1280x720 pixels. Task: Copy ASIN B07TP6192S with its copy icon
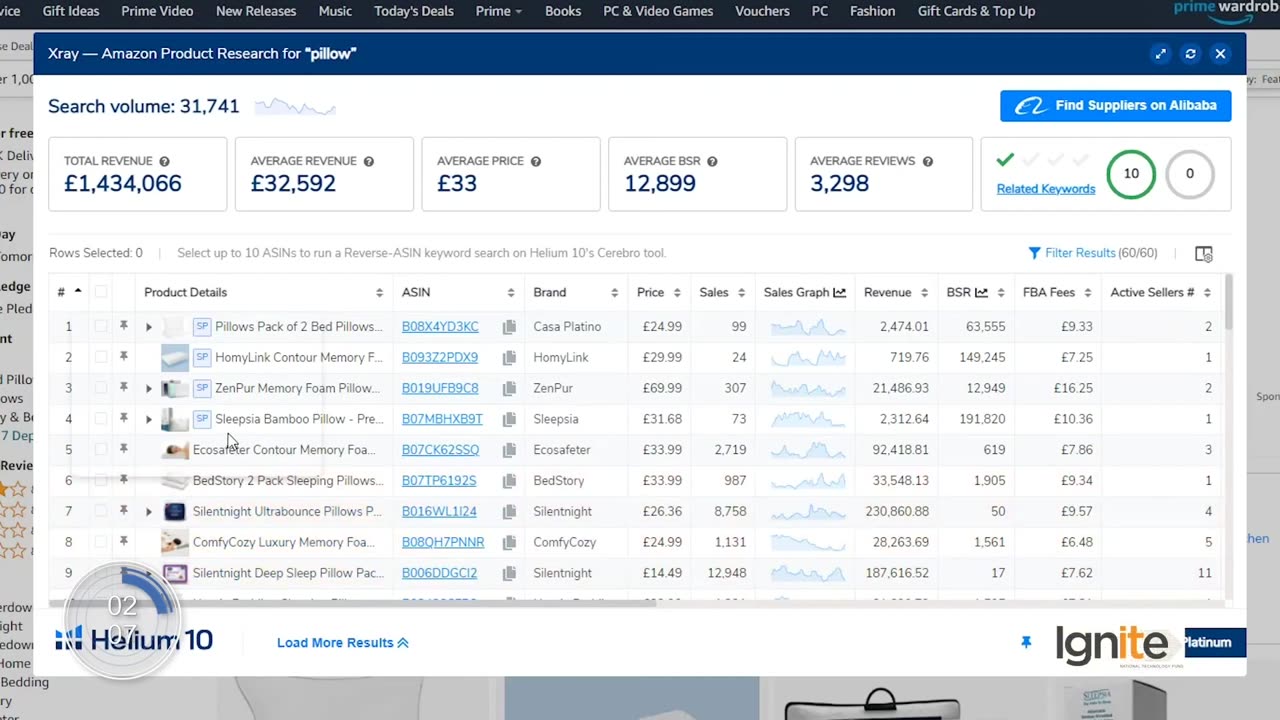coord(509,481)
